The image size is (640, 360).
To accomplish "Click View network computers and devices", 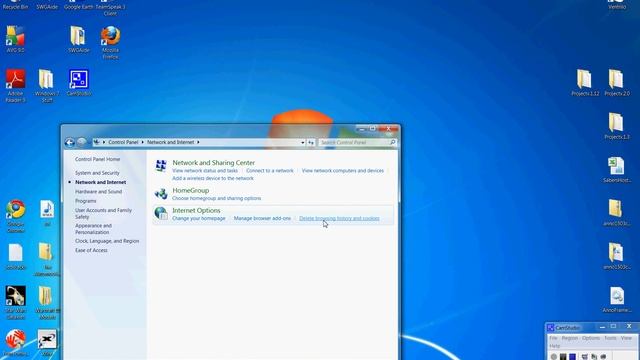I will coord(342,171).
